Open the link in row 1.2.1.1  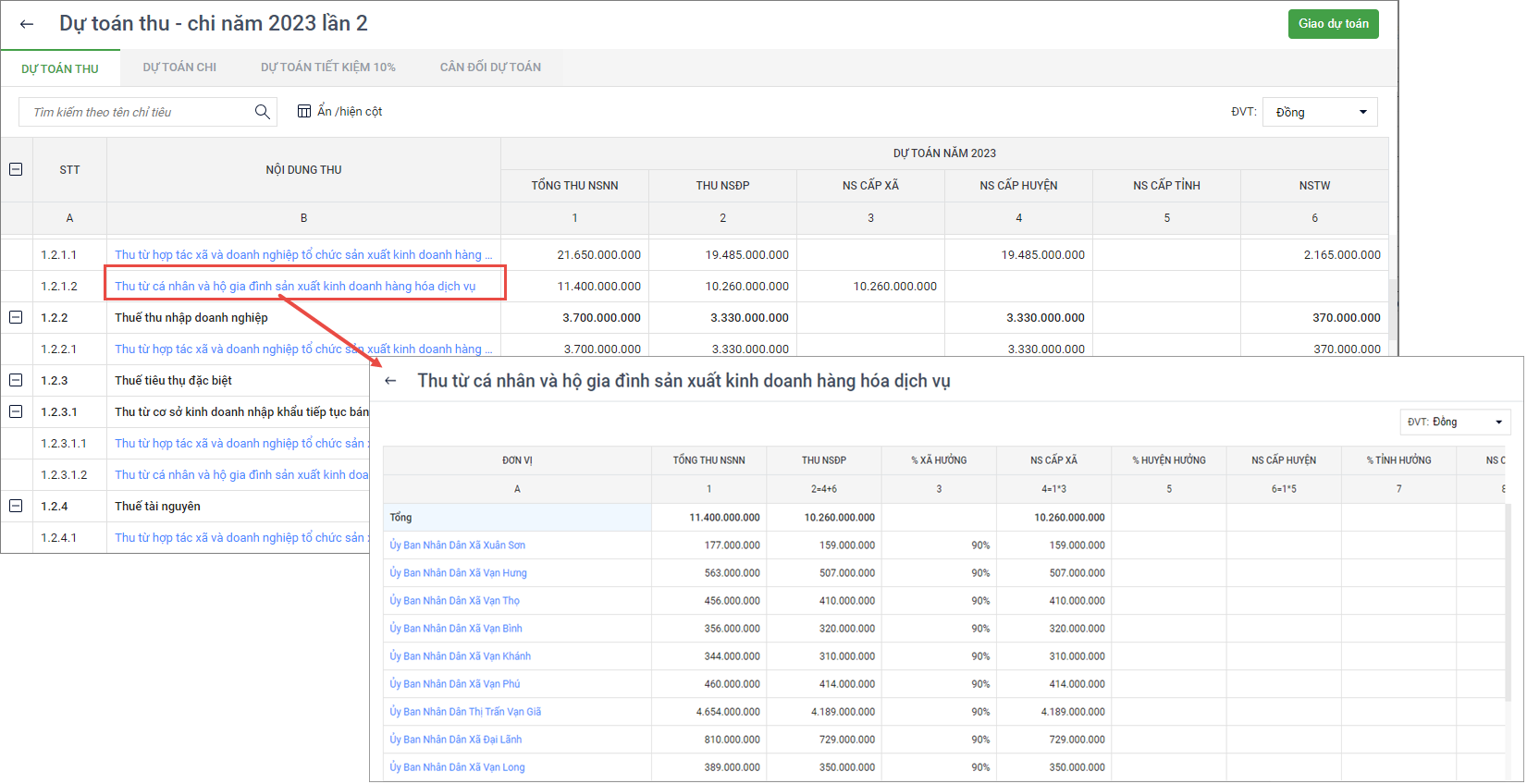(302, 255)
